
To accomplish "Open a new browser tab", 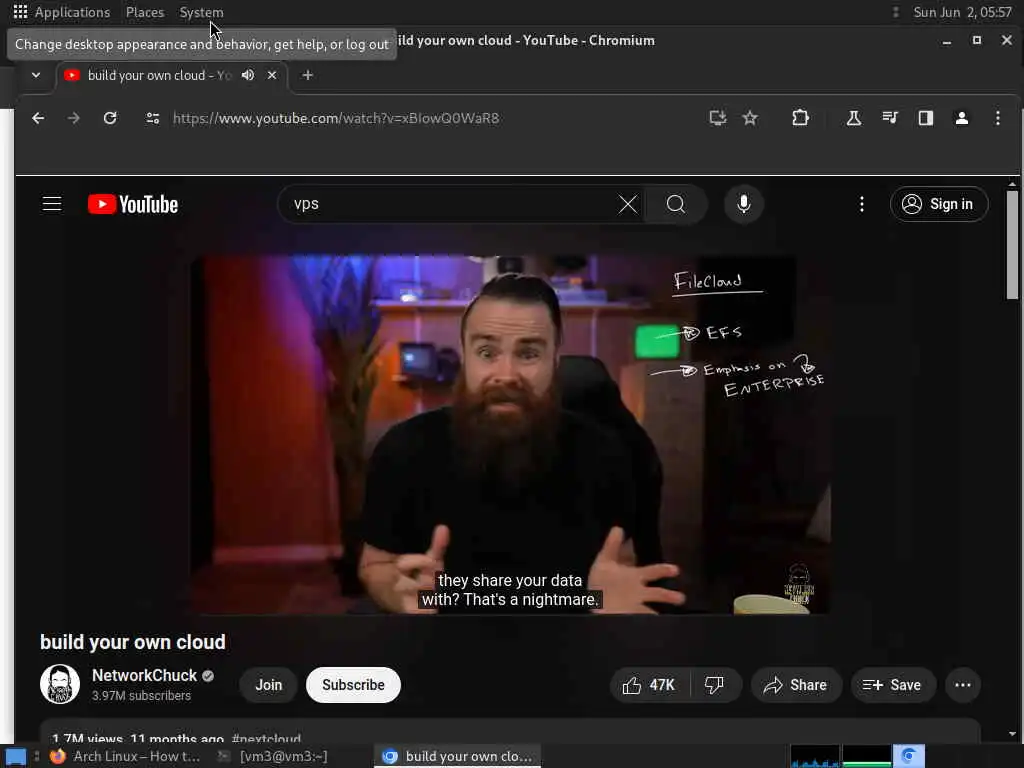I will pyautogui.click(x=308, y=75).
